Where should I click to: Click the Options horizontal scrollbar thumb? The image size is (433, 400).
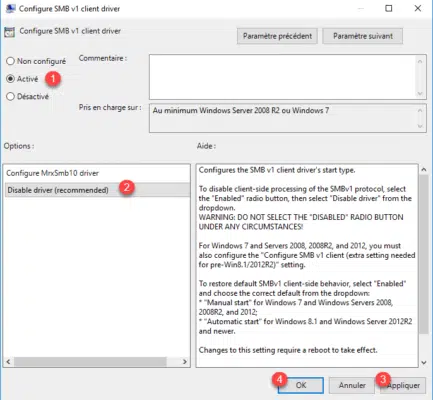click(x=90, y=362)
